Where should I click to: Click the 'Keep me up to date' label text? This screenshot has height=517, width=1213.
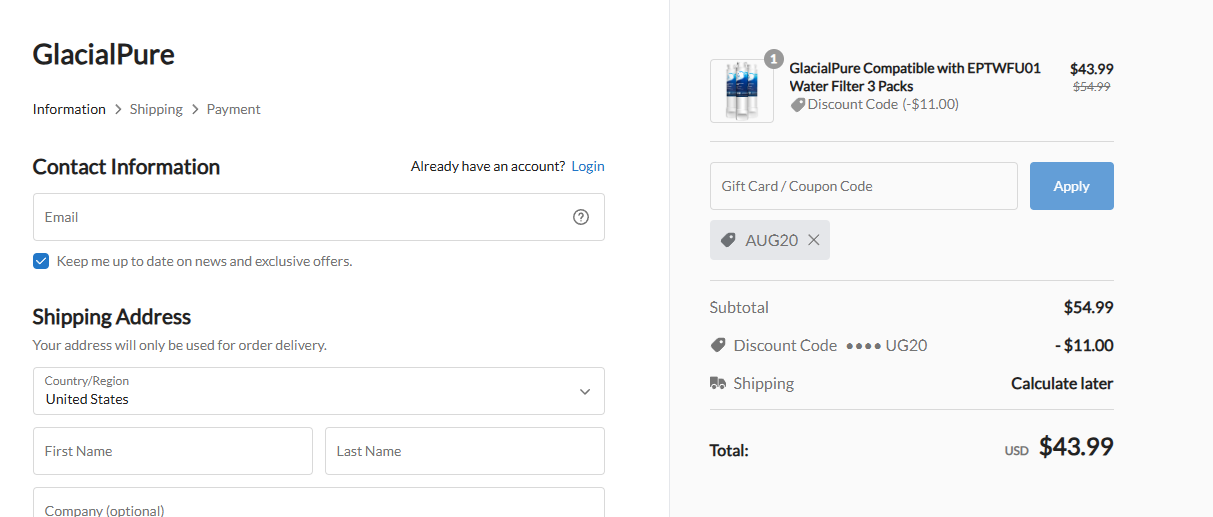(204, 261)
